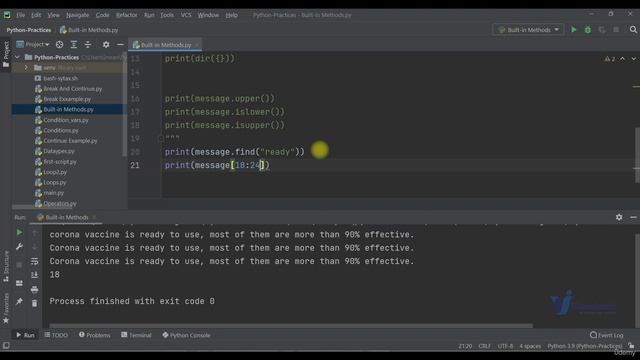Select Datatypes.py in project tree

click(x=59, y=151)
